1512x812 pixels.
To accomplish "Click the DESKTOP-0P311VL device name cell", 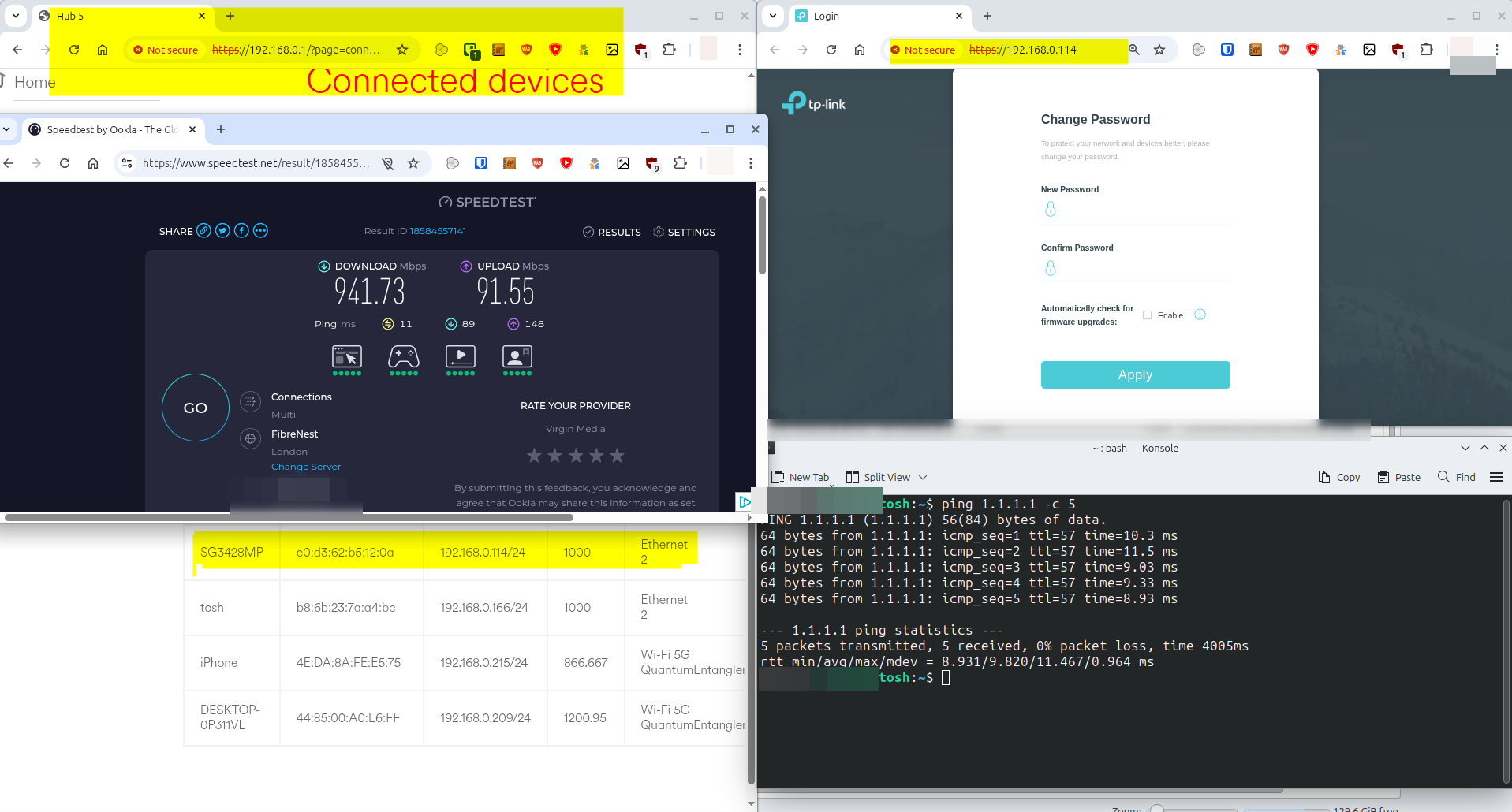I will click(x=231, y=717).
